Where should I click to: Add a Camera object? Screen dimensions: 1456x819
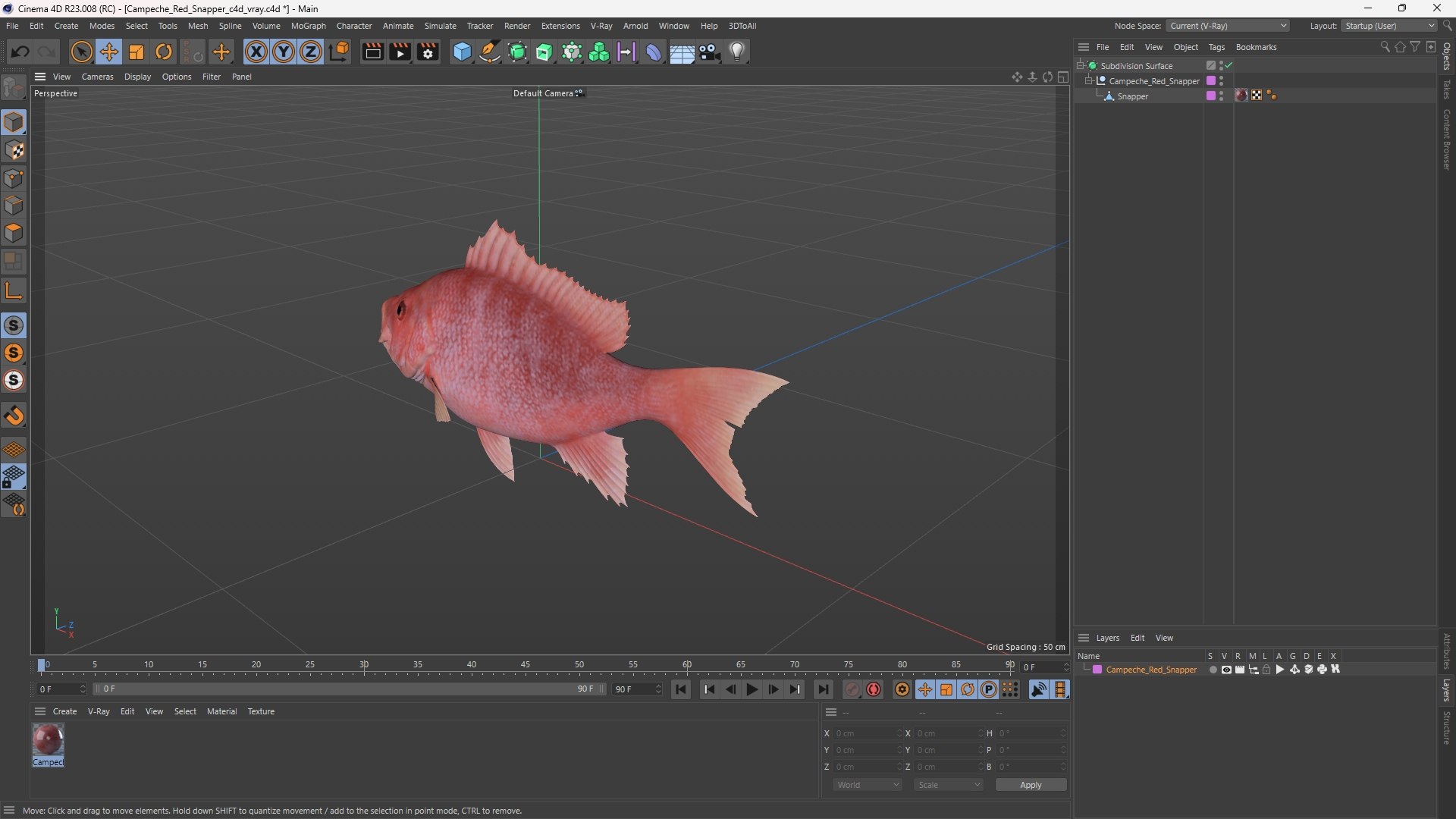(710, 52)
